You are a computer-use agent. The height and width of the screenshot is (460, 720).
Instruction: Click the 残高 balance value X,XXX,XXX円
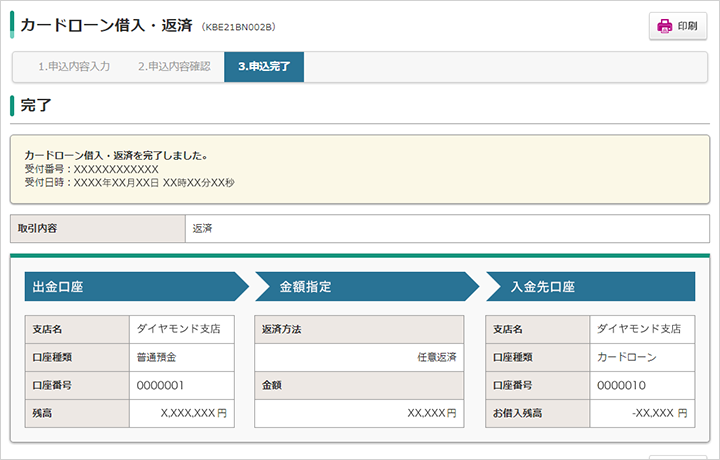[x=194, y=413]
